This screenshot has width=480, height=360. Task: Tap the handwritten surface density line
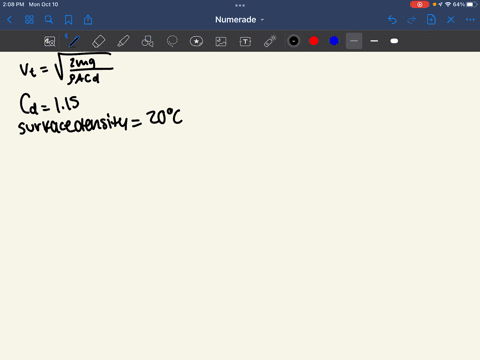[100, 121]
